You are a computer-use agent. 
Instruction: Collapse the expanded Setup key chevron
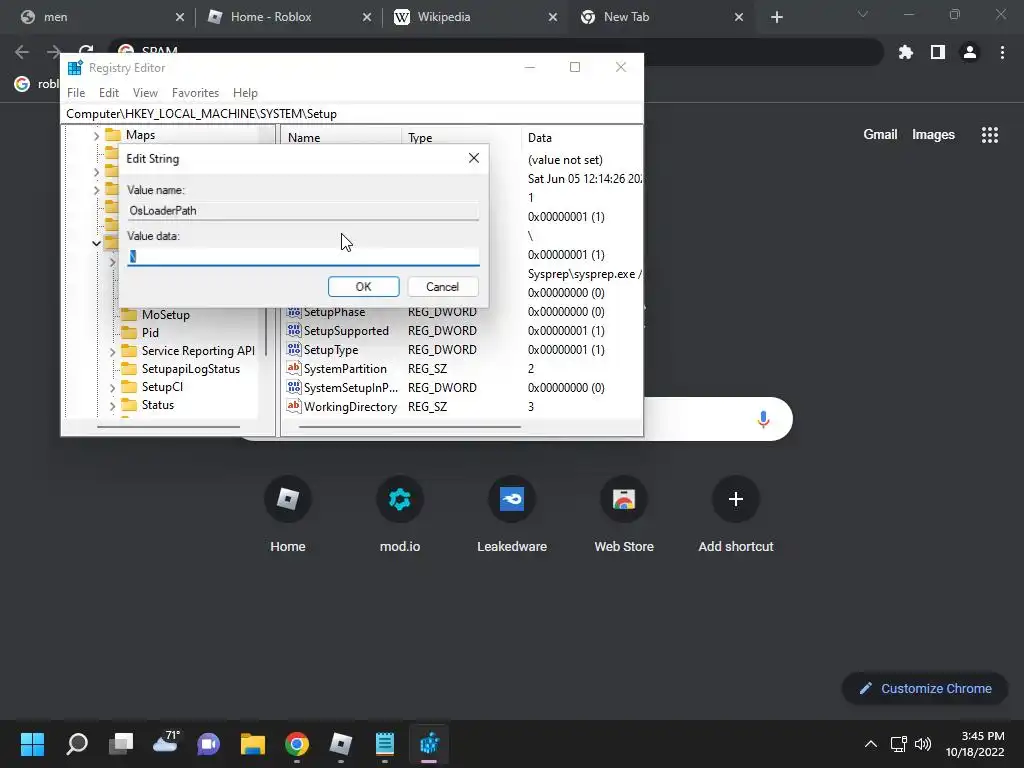pos(97,243)
